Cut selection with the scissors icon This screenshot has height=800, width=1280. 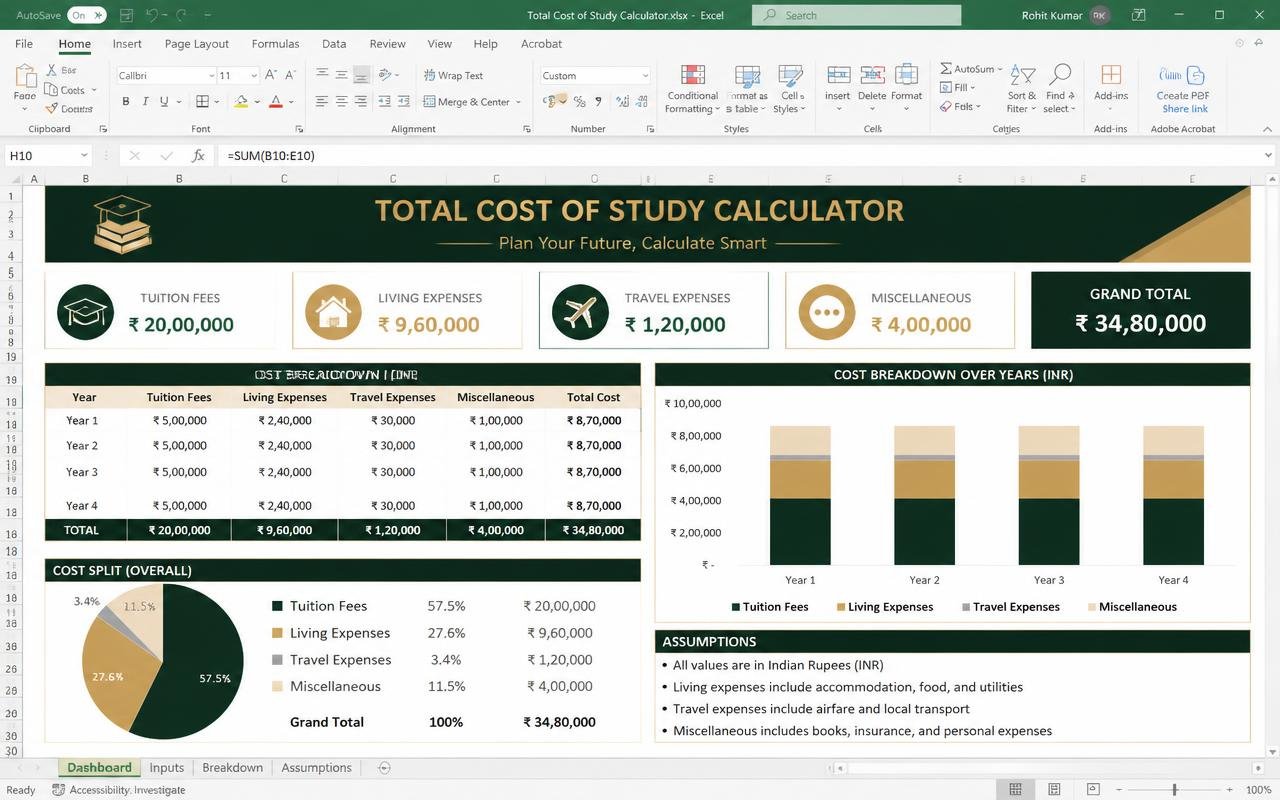coord(51,70)
